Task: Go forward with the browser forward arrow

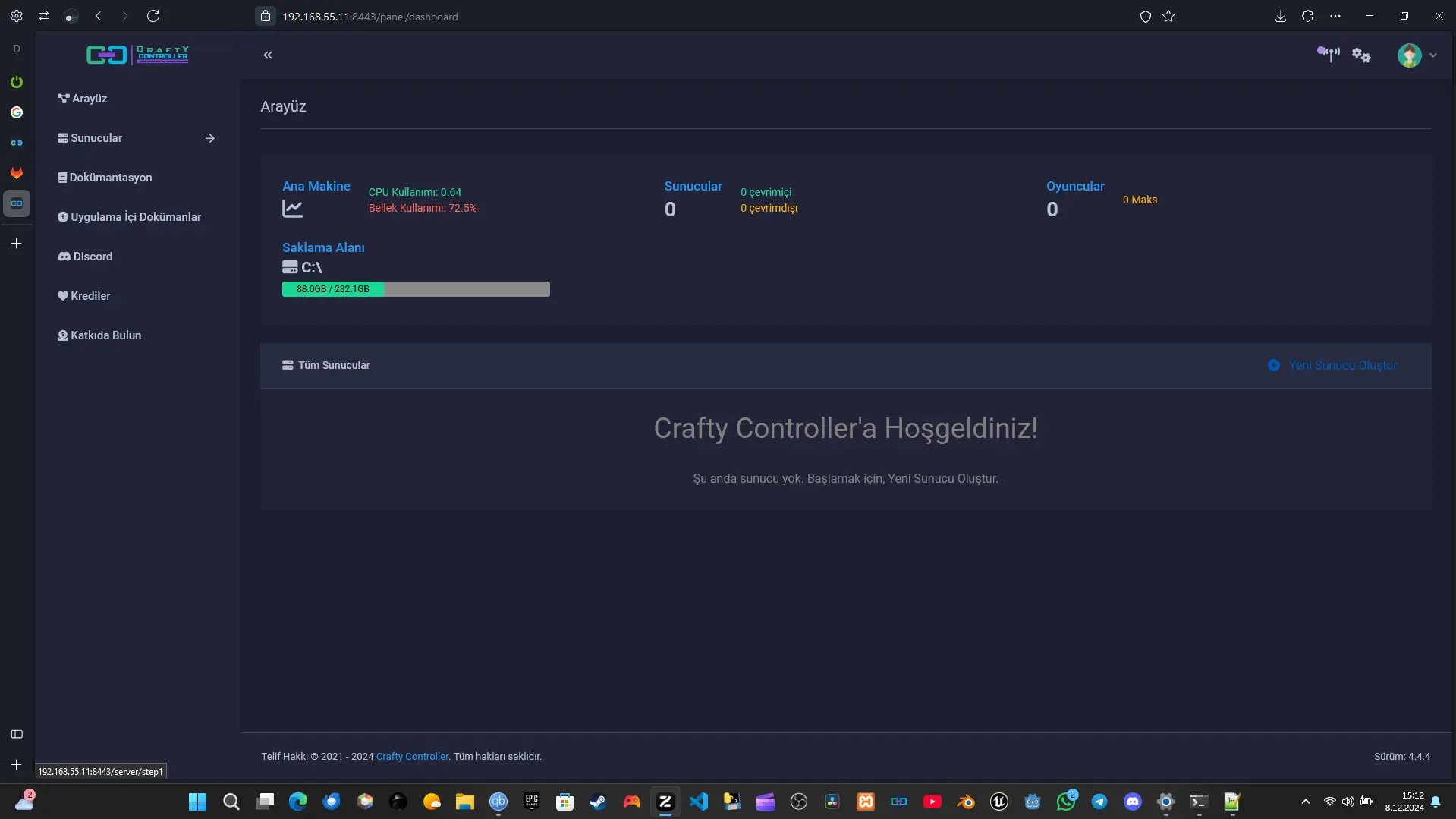Action: click(x=125, y=16)
